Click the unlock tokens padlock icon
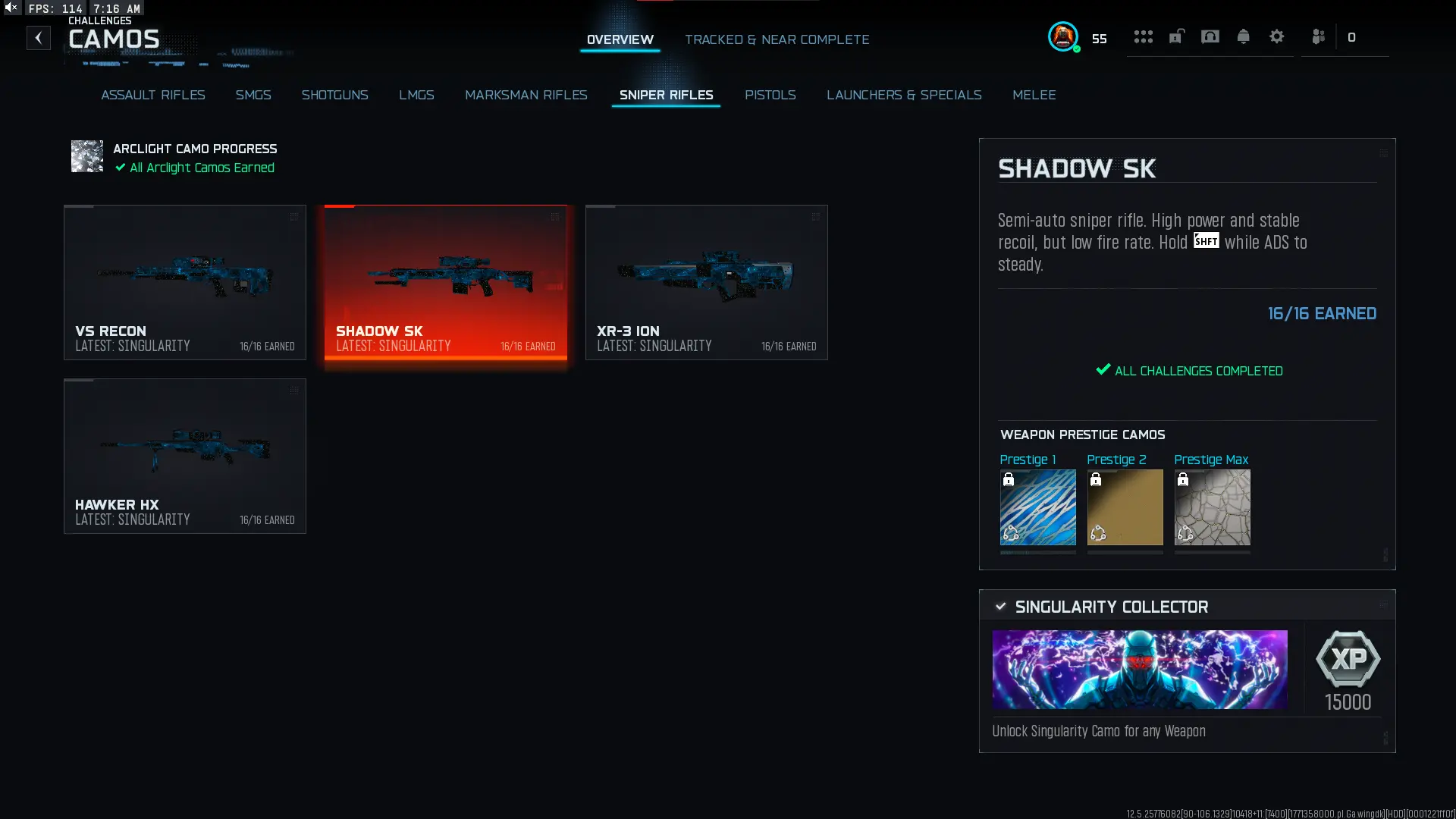1456x819 pixels. pyautogui.click(x=1176, y=36)
